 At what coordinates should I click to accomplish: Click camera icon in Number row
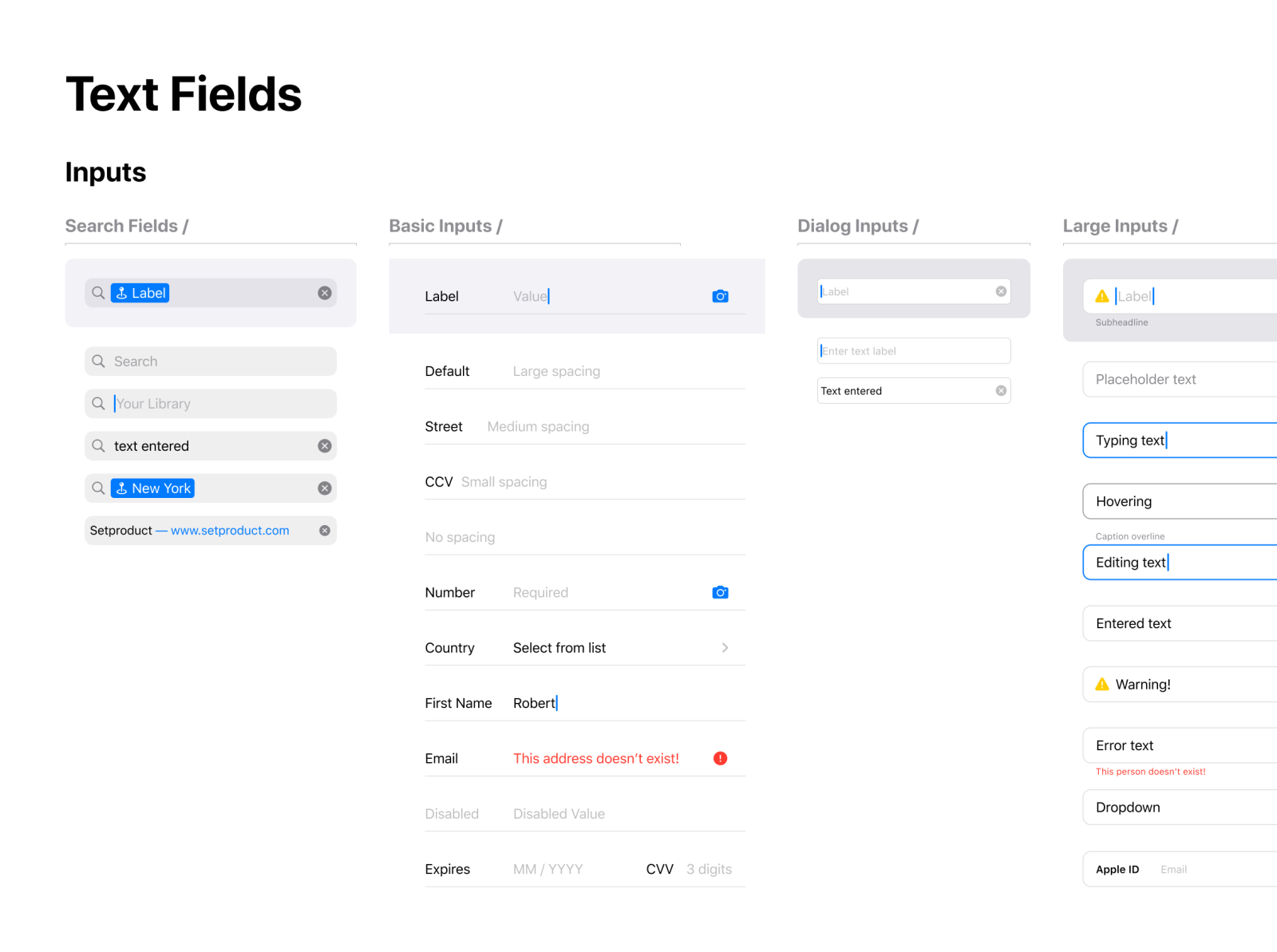[720, 592]
